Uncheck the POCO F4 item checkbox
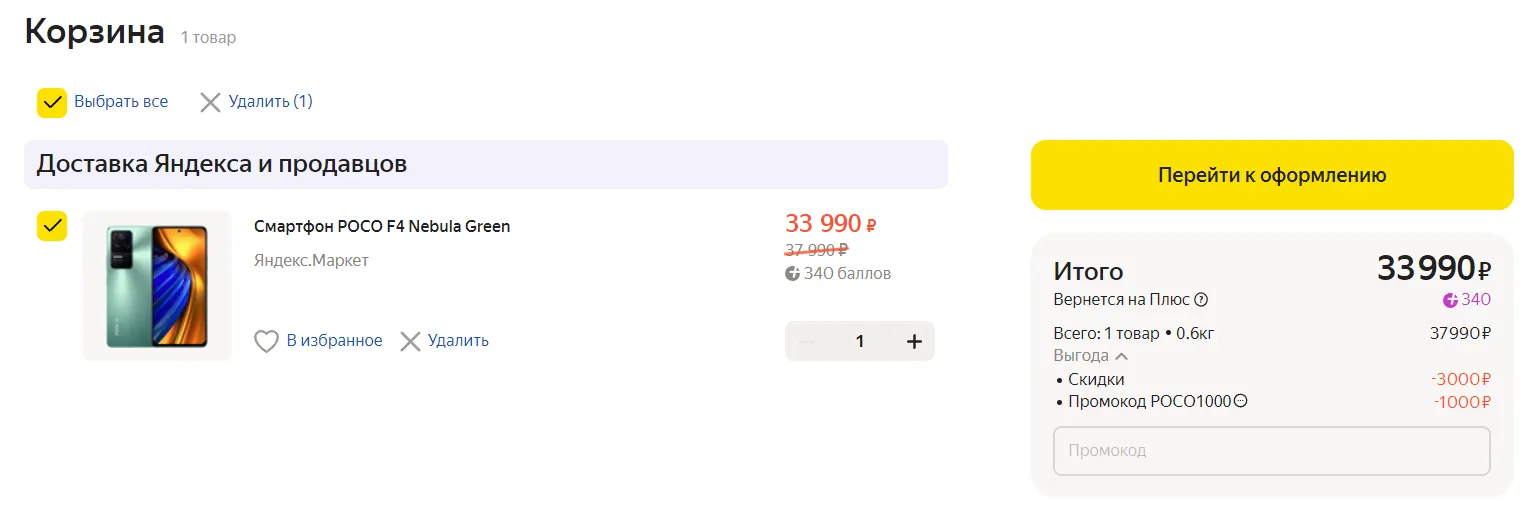The width and height of the screenshot is (1537, 506). click(x=52, y=226)
